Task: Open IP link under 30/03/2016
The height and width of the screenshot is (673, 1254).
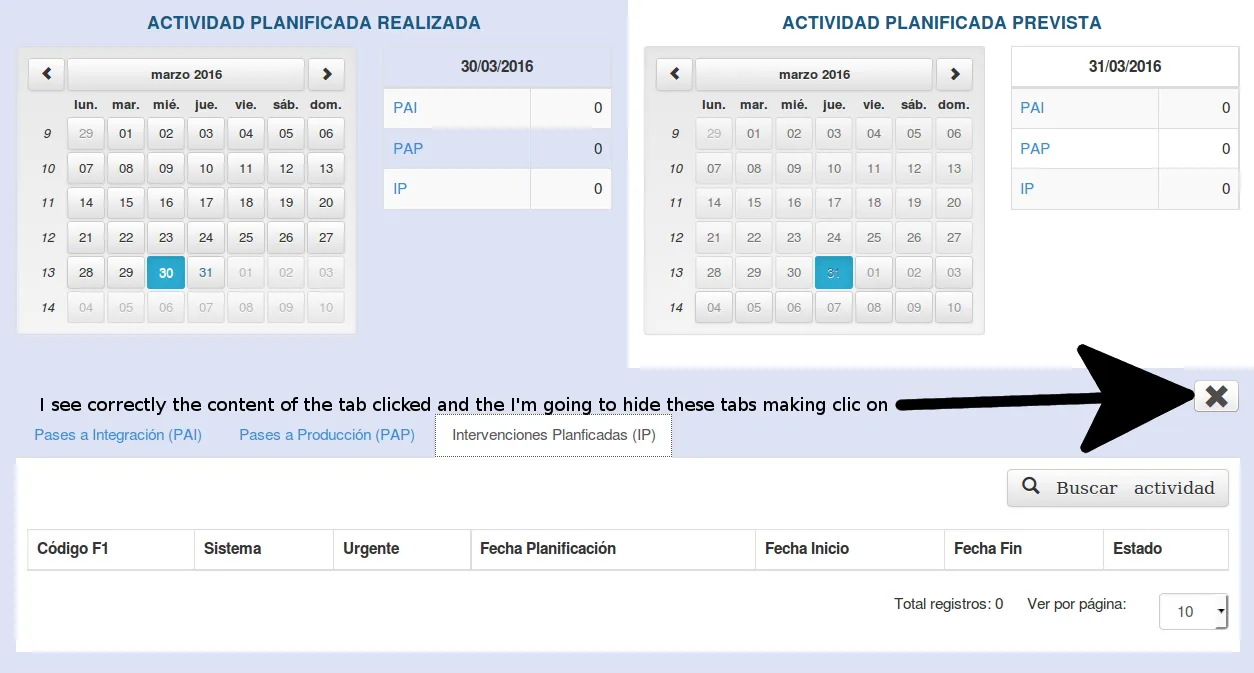Action: [x=400, y=188]
